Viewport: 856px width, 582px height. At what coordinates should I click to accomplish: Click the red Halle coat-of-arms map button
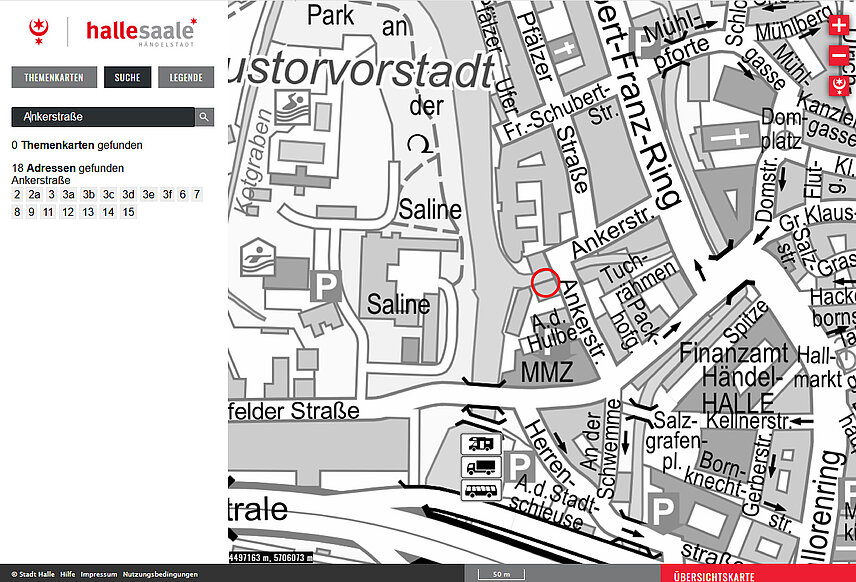pyautogui.click(x=841, y=82)
